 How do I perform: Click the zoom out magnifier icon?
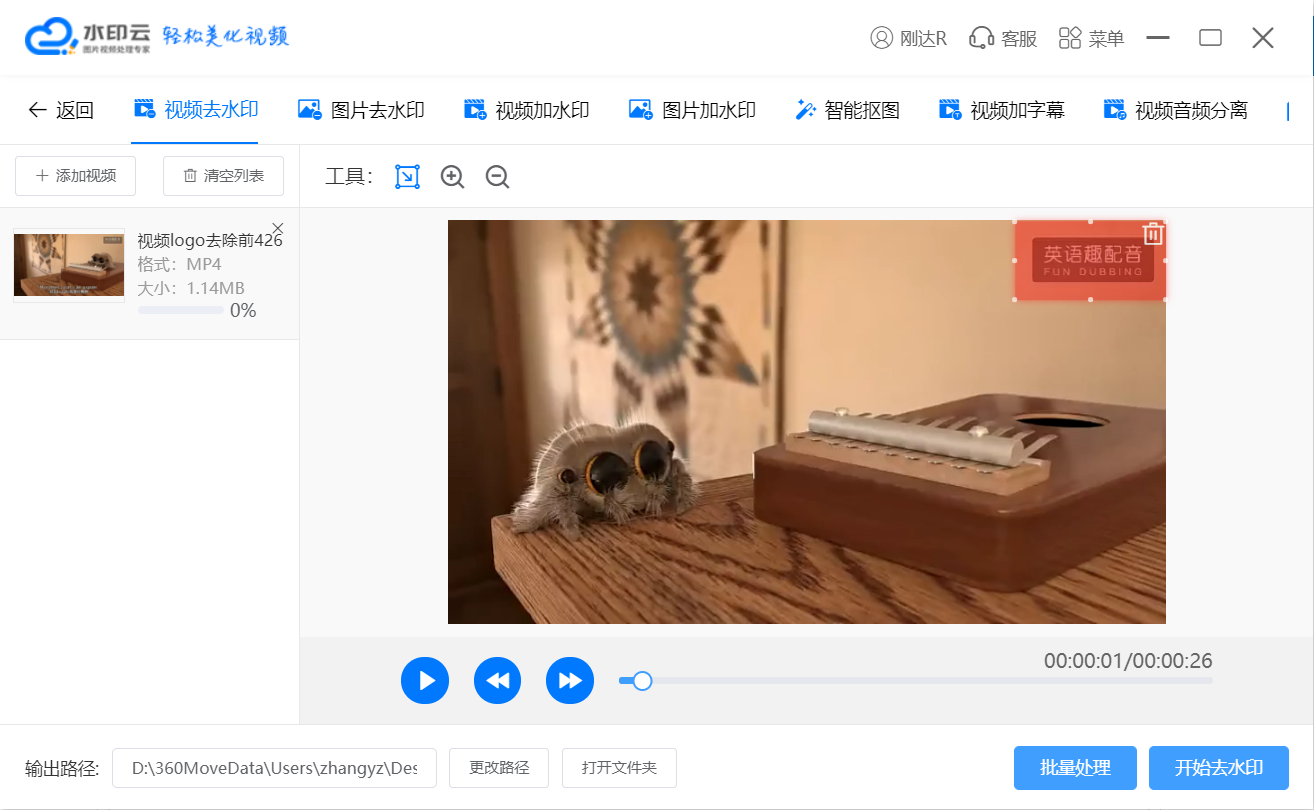497,177
